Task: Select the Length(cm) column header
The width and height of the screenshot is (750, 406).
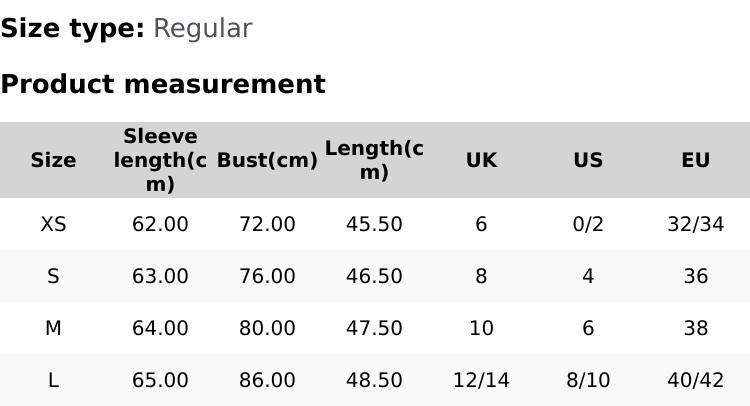Action: tap(374, 160)
